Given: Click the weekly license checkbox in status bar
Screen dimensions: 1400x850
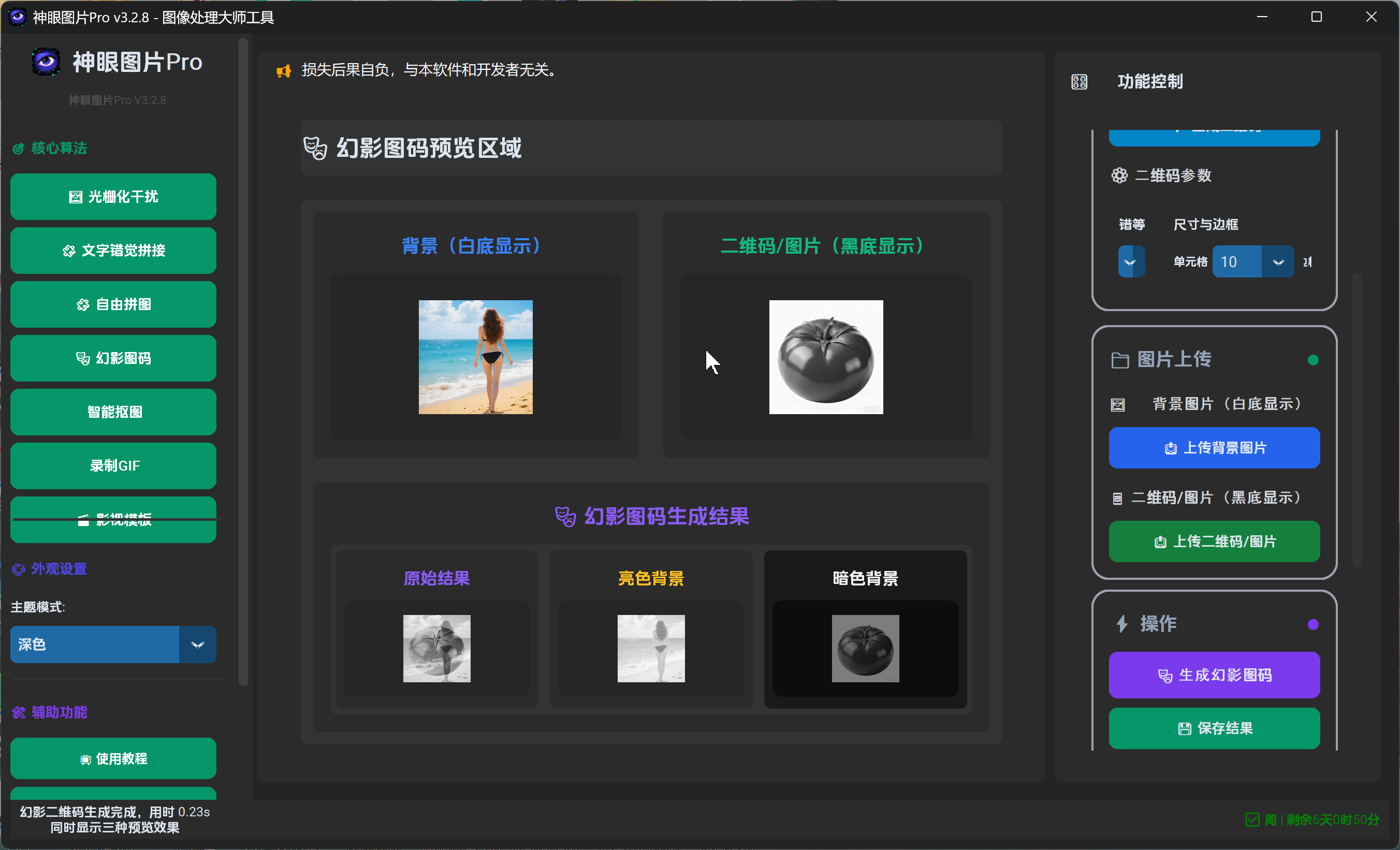Looking at the screenshot, I should click(1253, 820).
